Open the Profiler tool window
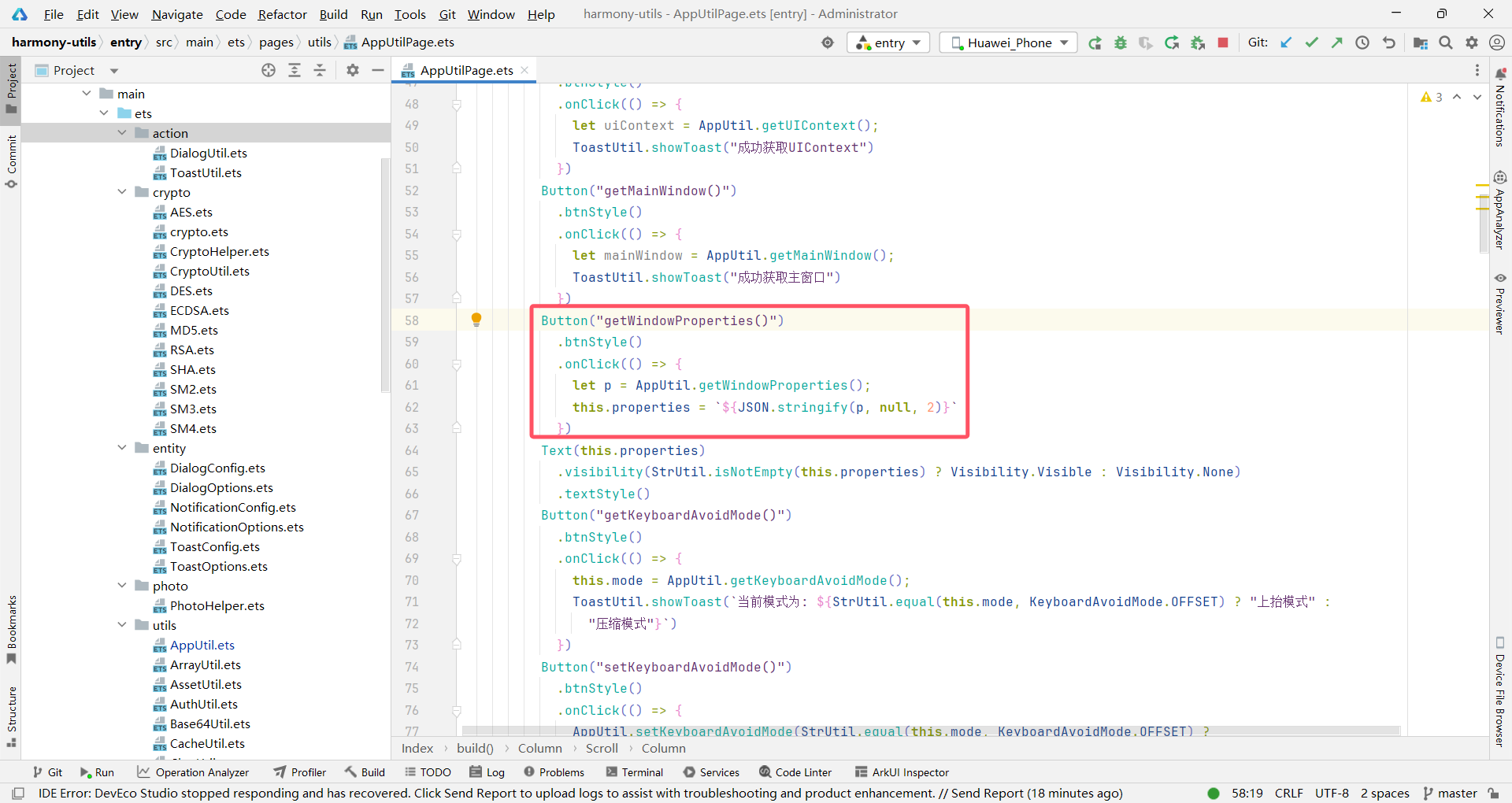This screenshot has height=803, width=1512. coord(300,772)
